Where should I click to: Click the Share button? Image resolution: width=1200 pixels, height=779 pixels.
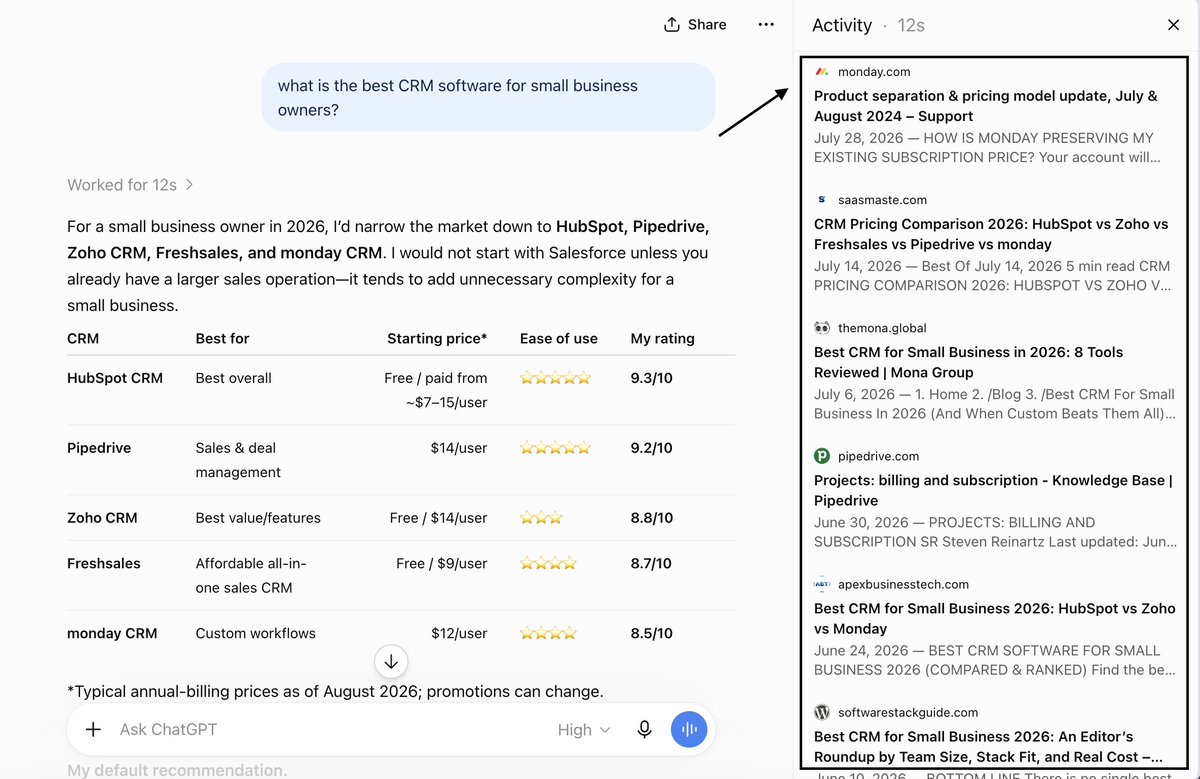coord(695,24)
